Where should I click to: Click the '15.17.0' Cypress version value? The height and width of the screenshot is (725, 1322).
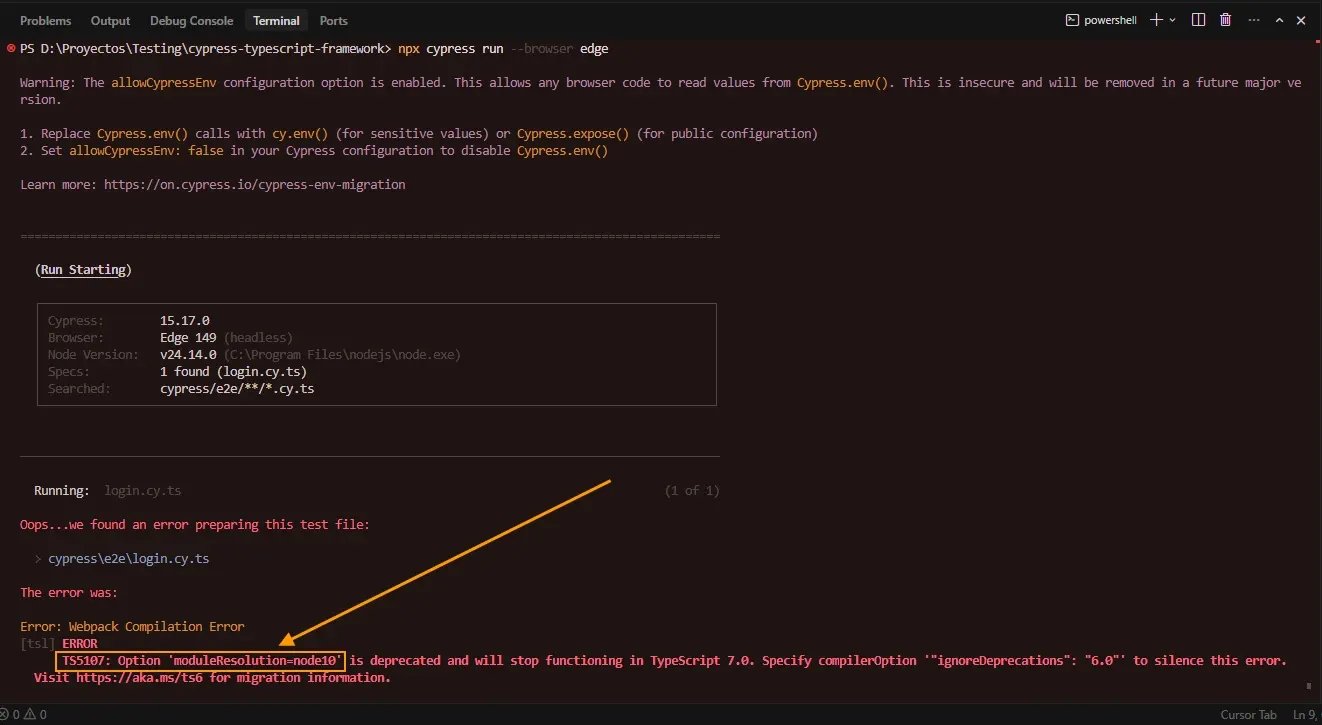click(x=185, y=321)
